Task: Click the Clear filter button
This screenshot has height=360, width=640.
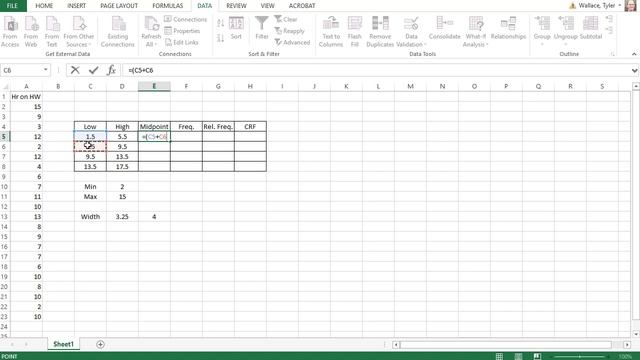Action: (286, 19)
